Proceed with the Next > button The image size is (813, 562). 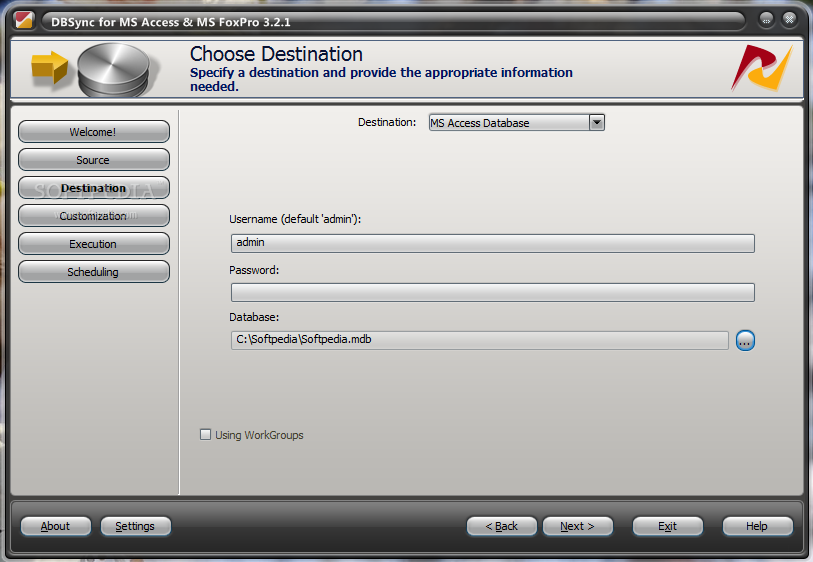click(578, 526)
